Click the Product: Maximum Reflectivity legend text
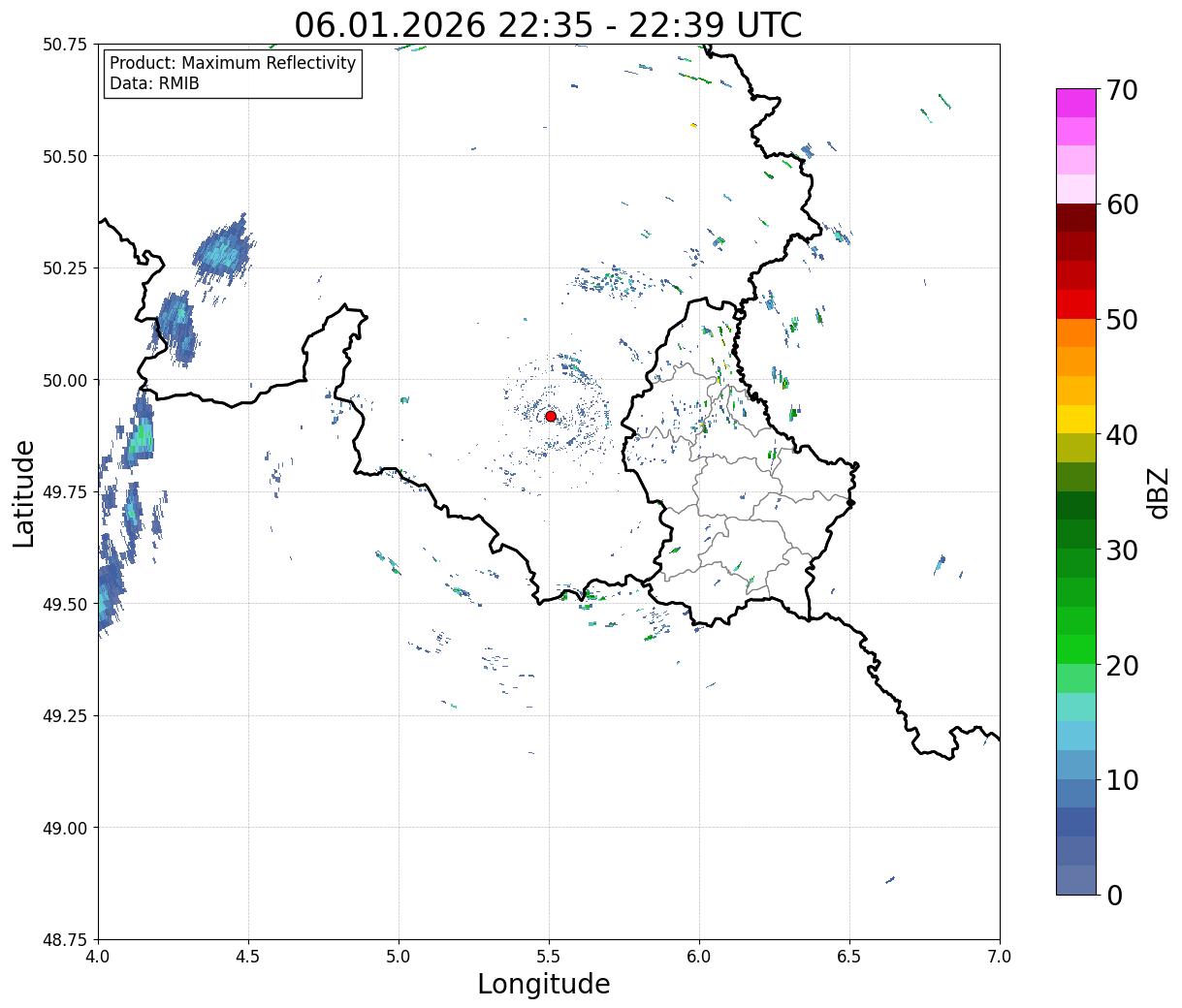The image size is (1182, 1008). point(233,63)
